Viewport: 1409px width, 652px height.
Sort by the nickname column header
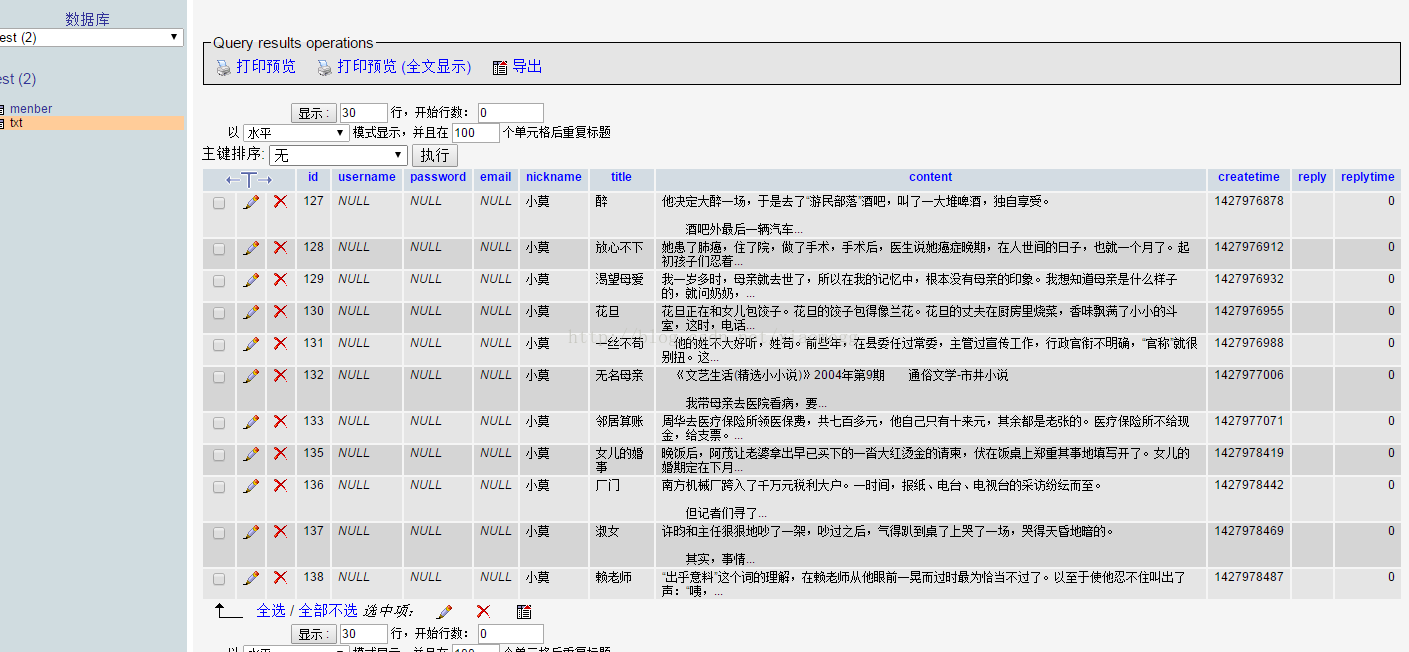554,177
